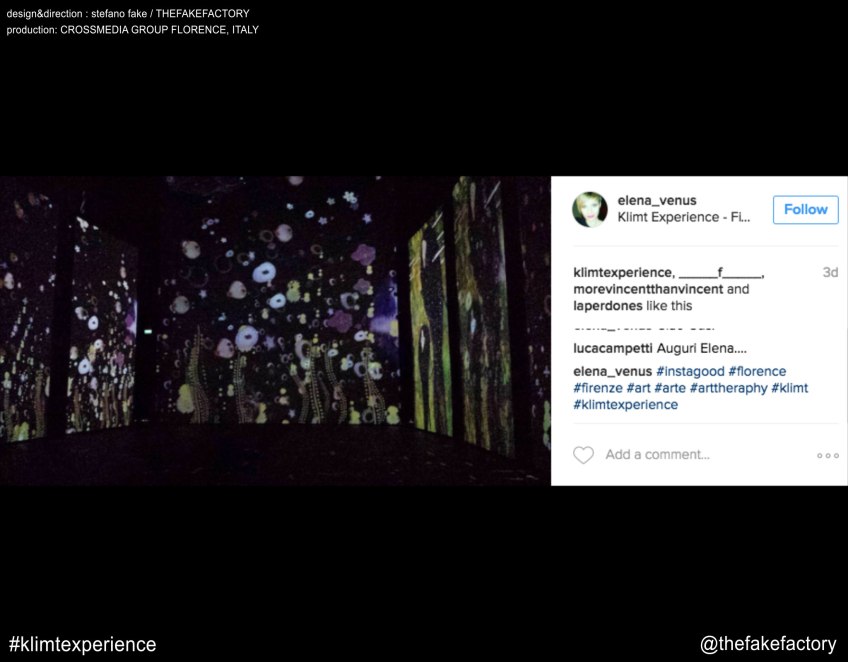Click elena_venus profile avatar picture
Image resolution: width=848 pixels, height=662 pixels.
click(590, 209)
